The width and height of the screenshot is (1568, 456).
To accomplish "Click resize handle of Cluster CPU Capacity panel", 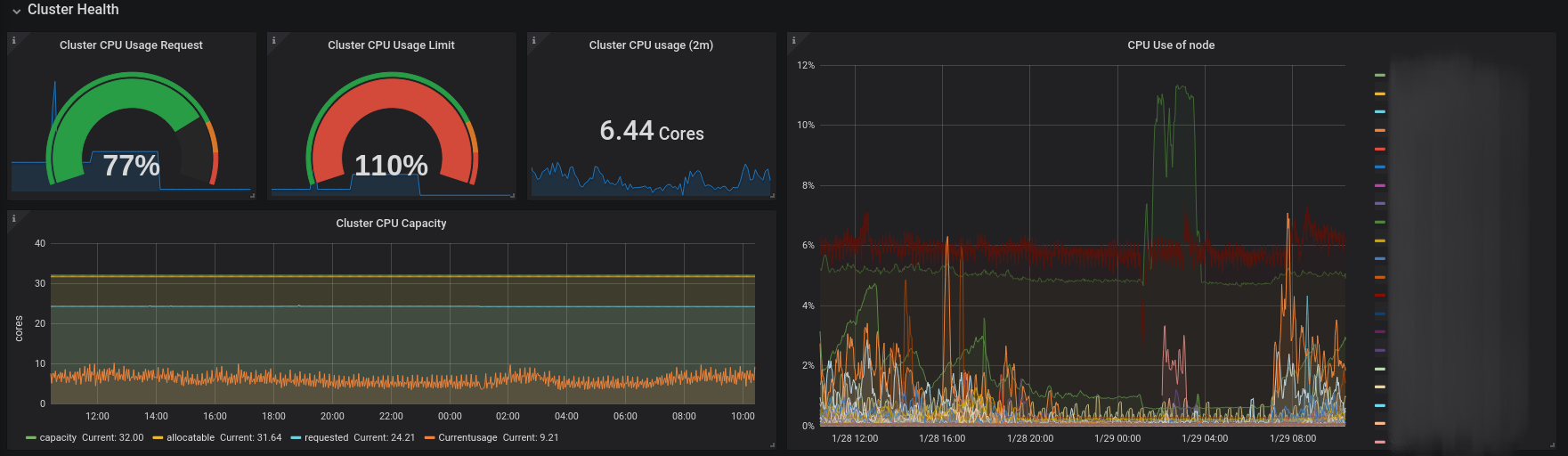I will click(772, 444).
